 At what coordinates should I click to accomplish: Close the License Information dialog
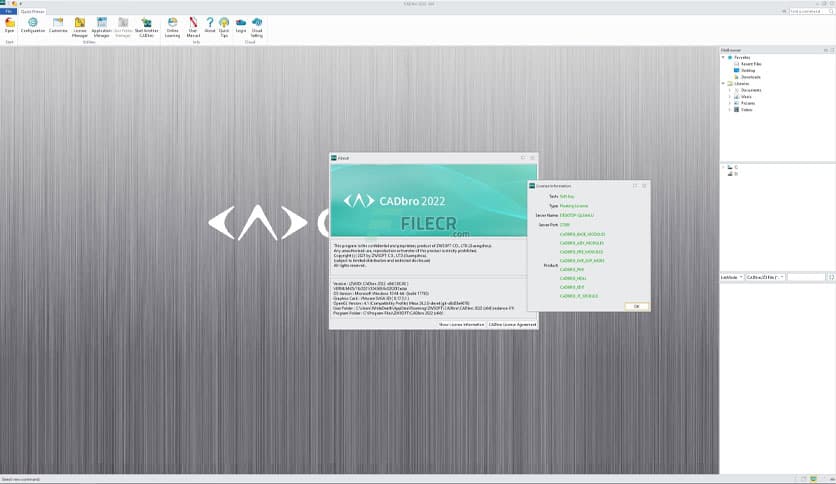click(x=644, y=185)
